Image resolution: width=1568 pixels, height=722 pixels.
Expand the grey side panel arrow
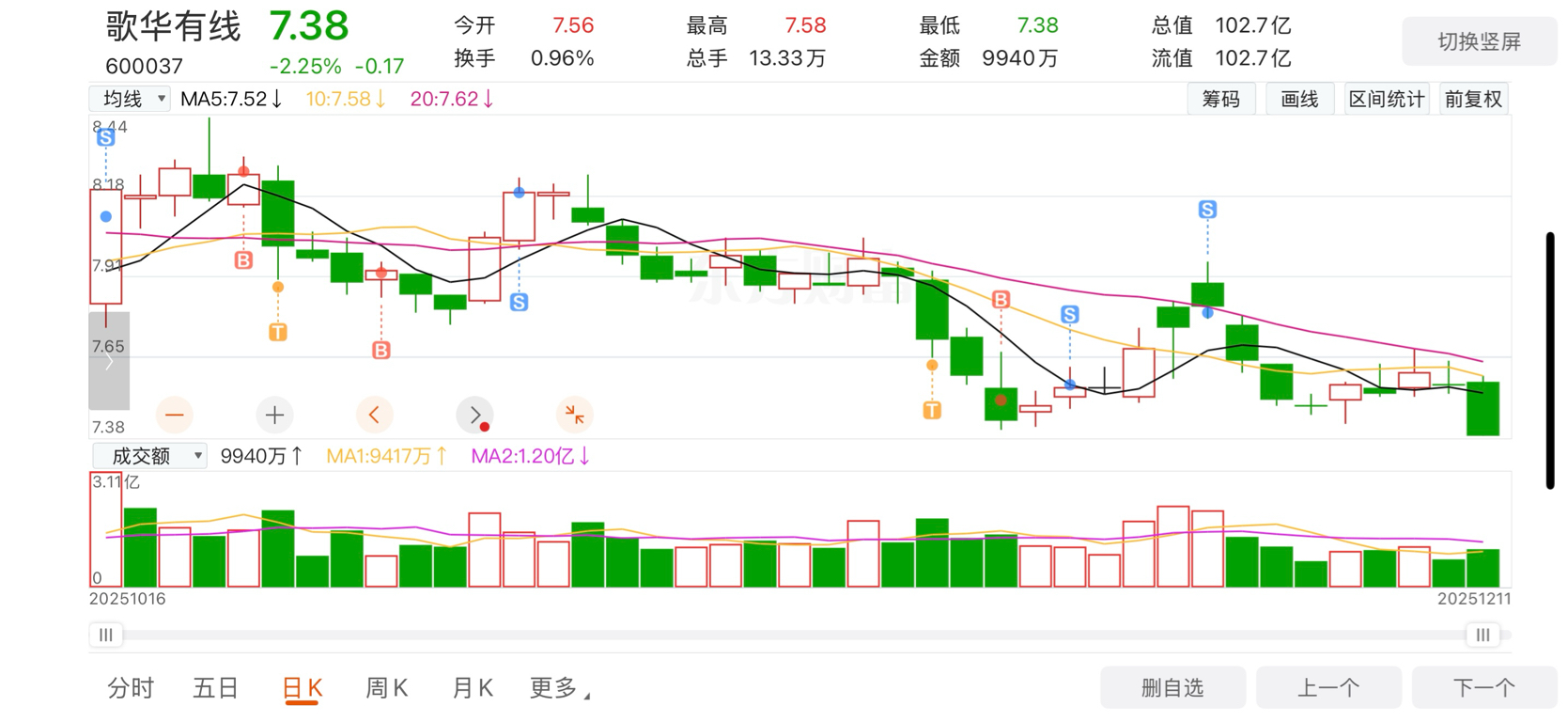pyautogui.click(x=109, y=361)
